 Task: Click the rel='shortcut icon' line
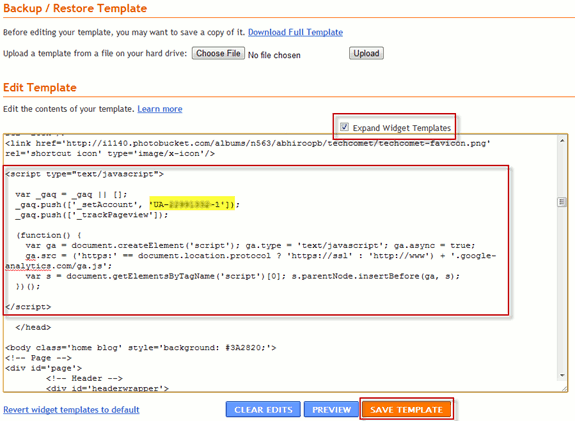pyautogui.click(x=110, y=154)
